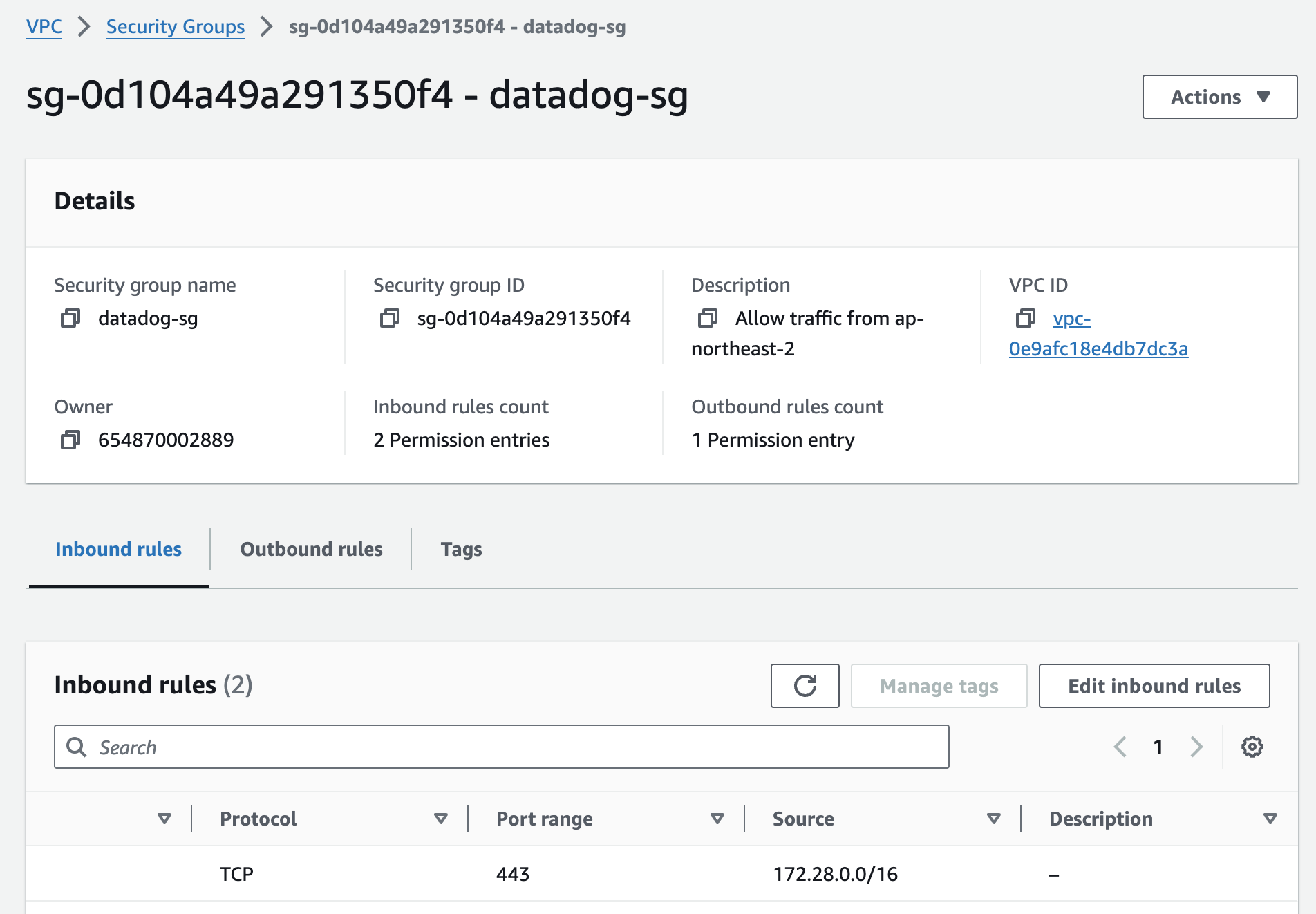This screenshot has height=914, width=1316.
Task: Sort by the Description column
Action: (x=1270, y=819)
